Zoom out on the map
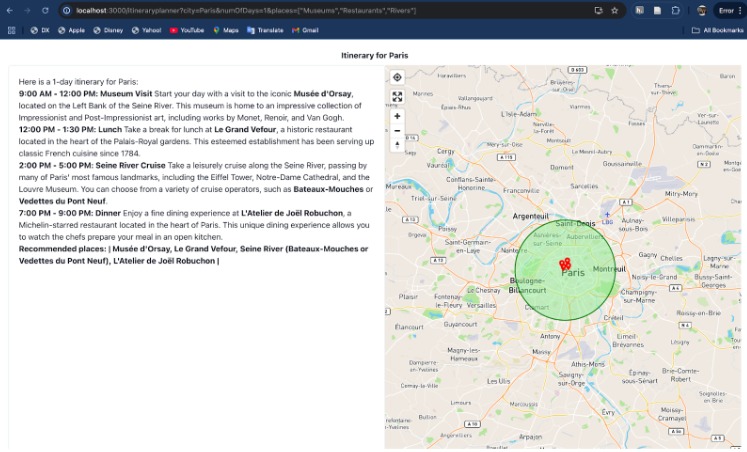Viewport: 747px width, 452px height. coord(397,131)
